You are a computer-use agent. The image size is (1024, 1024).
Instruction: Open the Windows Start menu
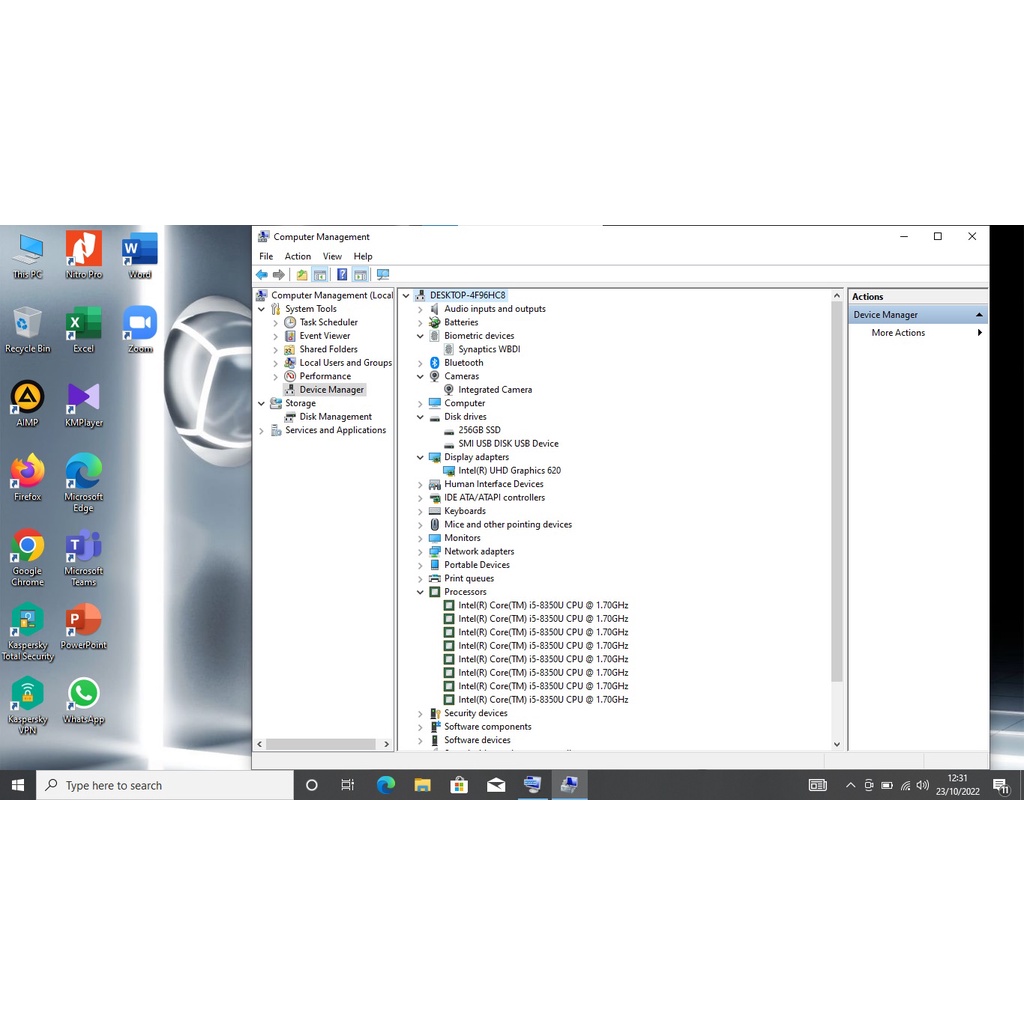tap(18, 785)
